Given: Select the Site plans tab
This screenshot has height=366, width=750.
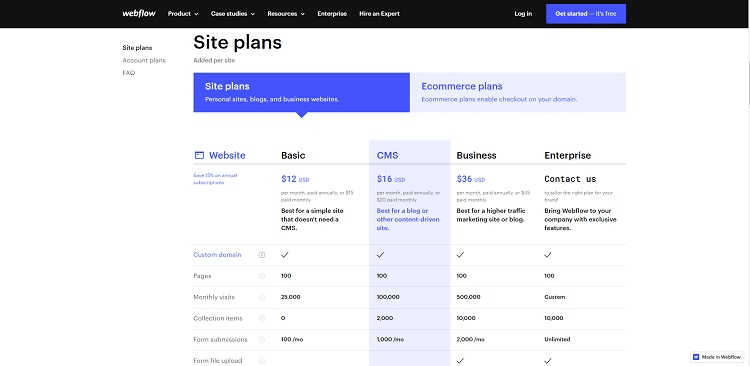Looking at the screenshot, I should [x=301, y=92].
